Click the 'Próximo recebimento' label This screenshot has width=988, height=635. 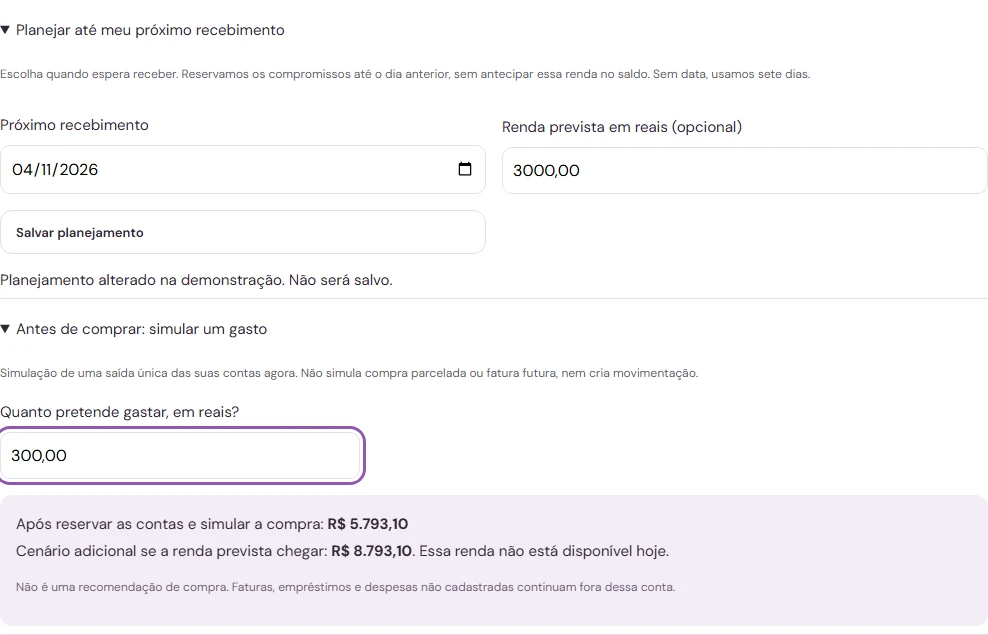coord(74,125)
